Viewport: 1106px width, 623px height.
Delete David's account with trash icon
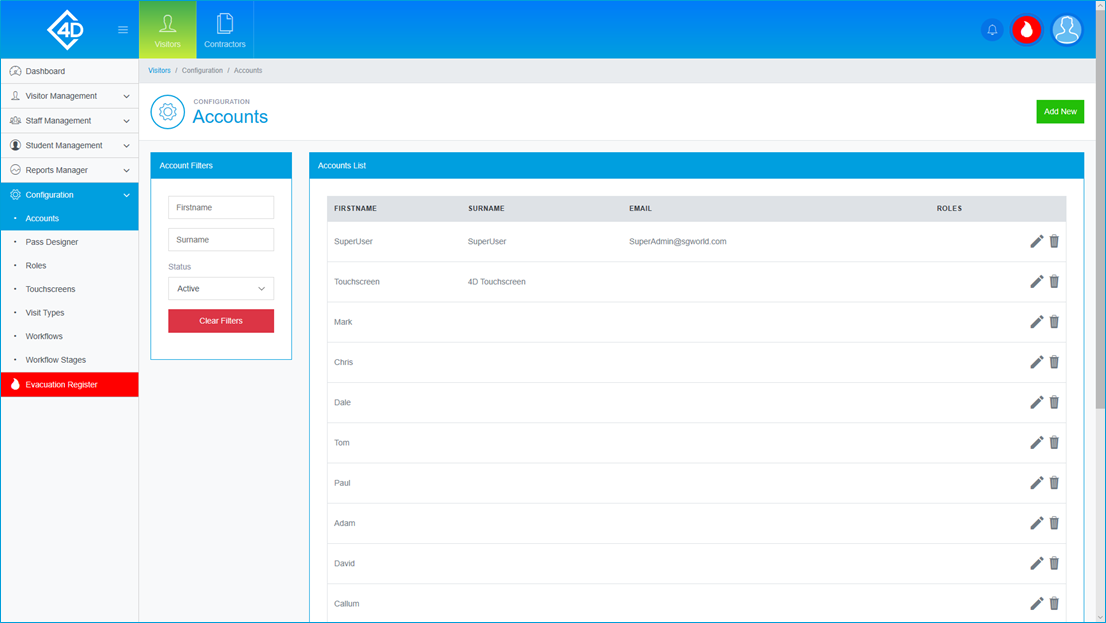[x=1054, y=563]
